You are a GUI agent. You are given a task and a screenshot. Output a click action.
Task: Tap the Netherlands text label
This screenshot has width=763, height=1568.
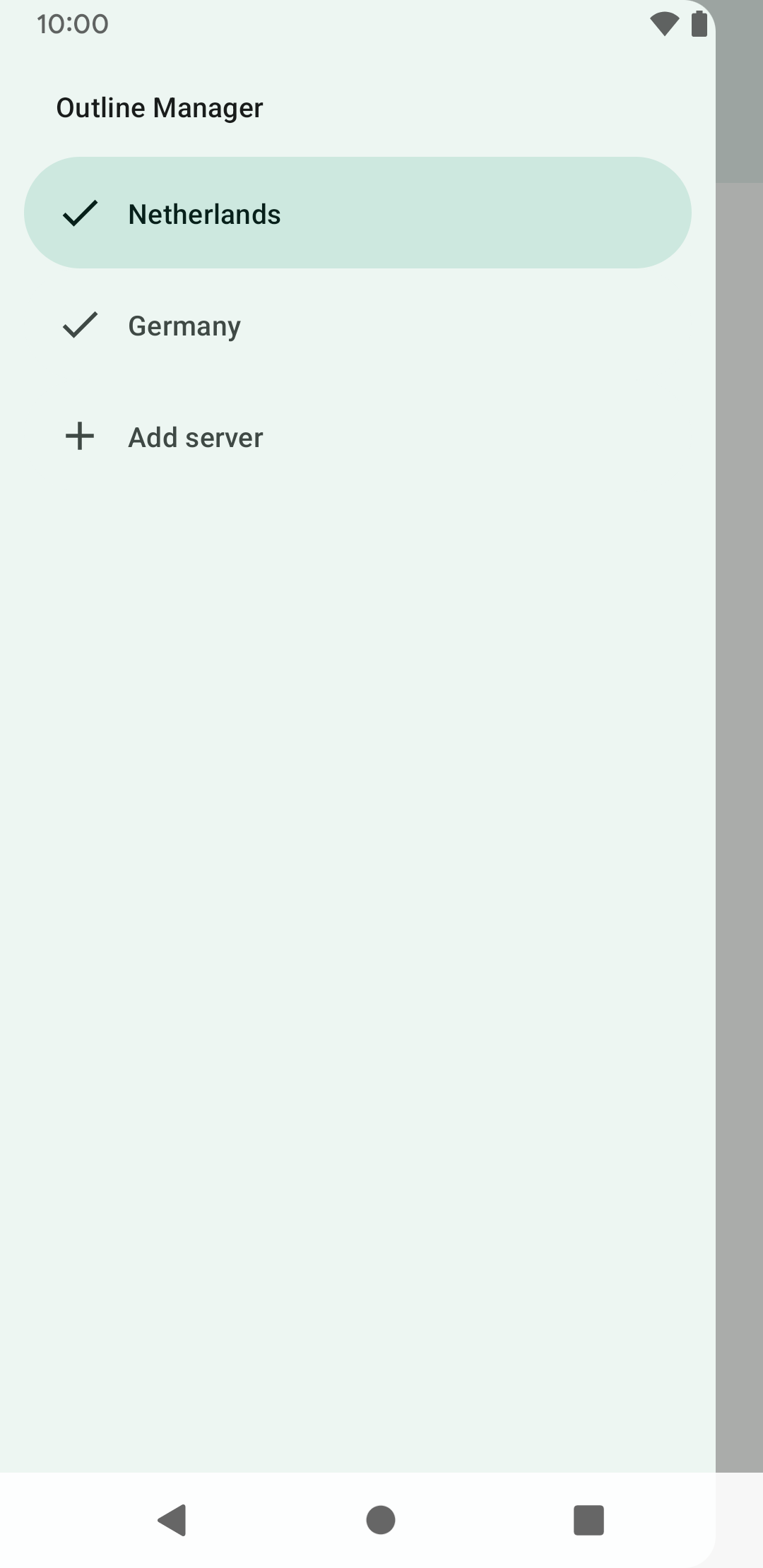click(x=204, y=214)
